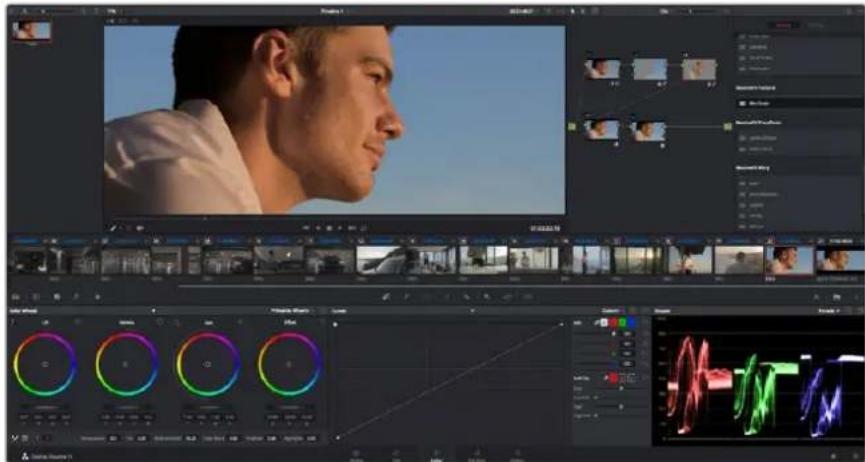Adjust the Soft Clip Low slider handle
Image resolution: width=865 pixels, height=462 pixels.
pyautogui.click(x=622, y=388)
